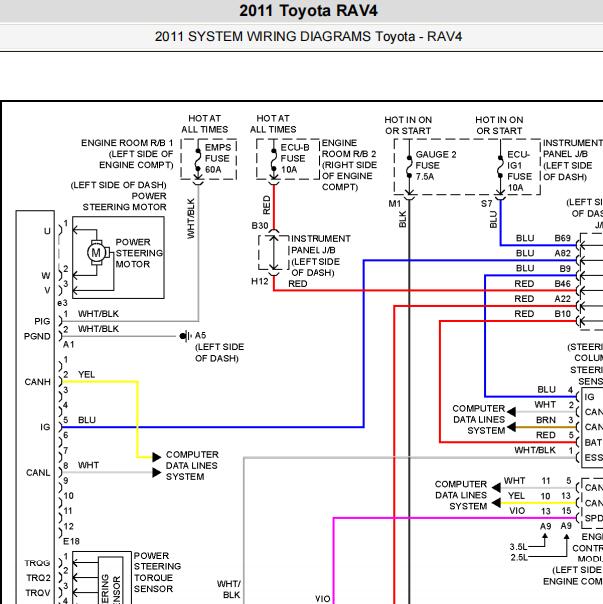603x604 pixels.
Task: Click the TRQG terminal label
Action: coord(37,563)
